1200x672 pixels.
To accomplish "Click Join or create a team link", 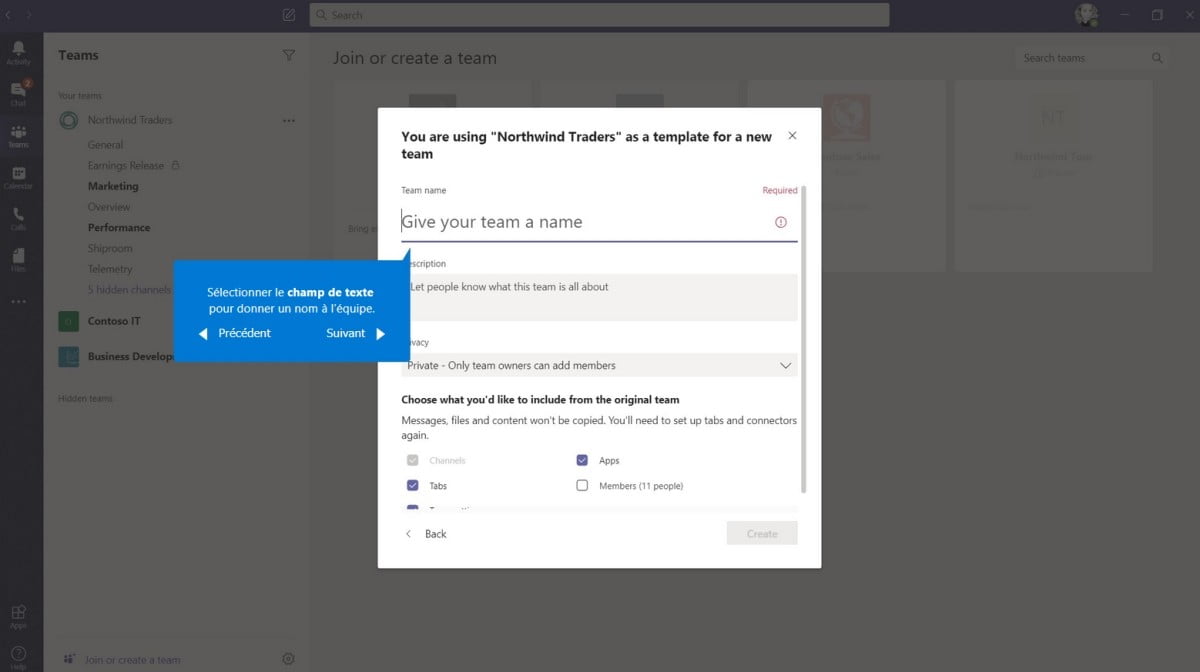I will pyautogui.click(x=133, y=660).
